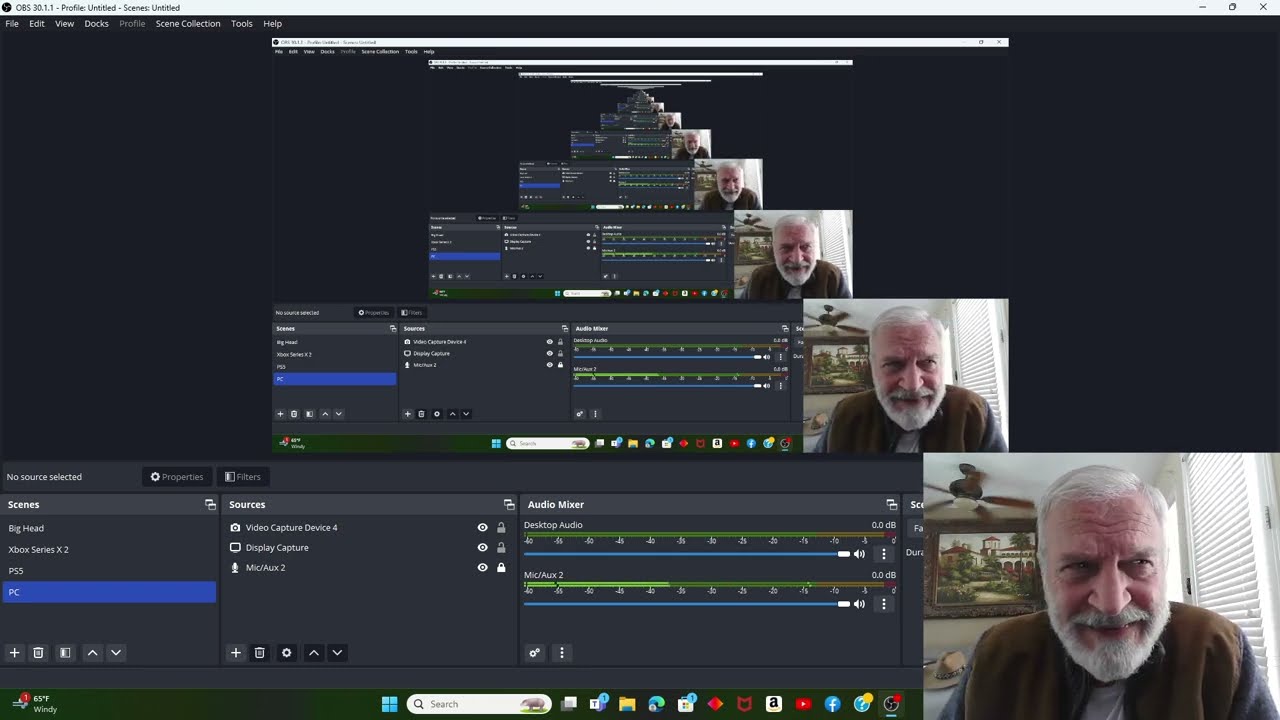1280x720 pixels.
Task: Select Video Capture Device 4 source name
Action: pos(291,528)
